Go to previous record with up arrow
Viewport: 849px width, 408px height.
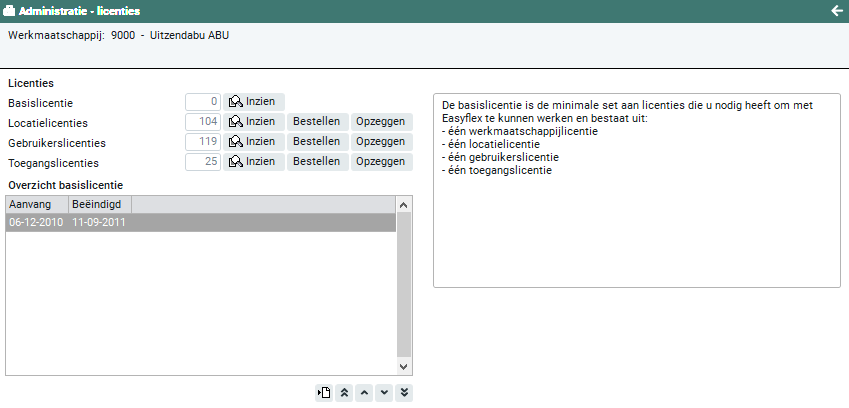(364, 393)
